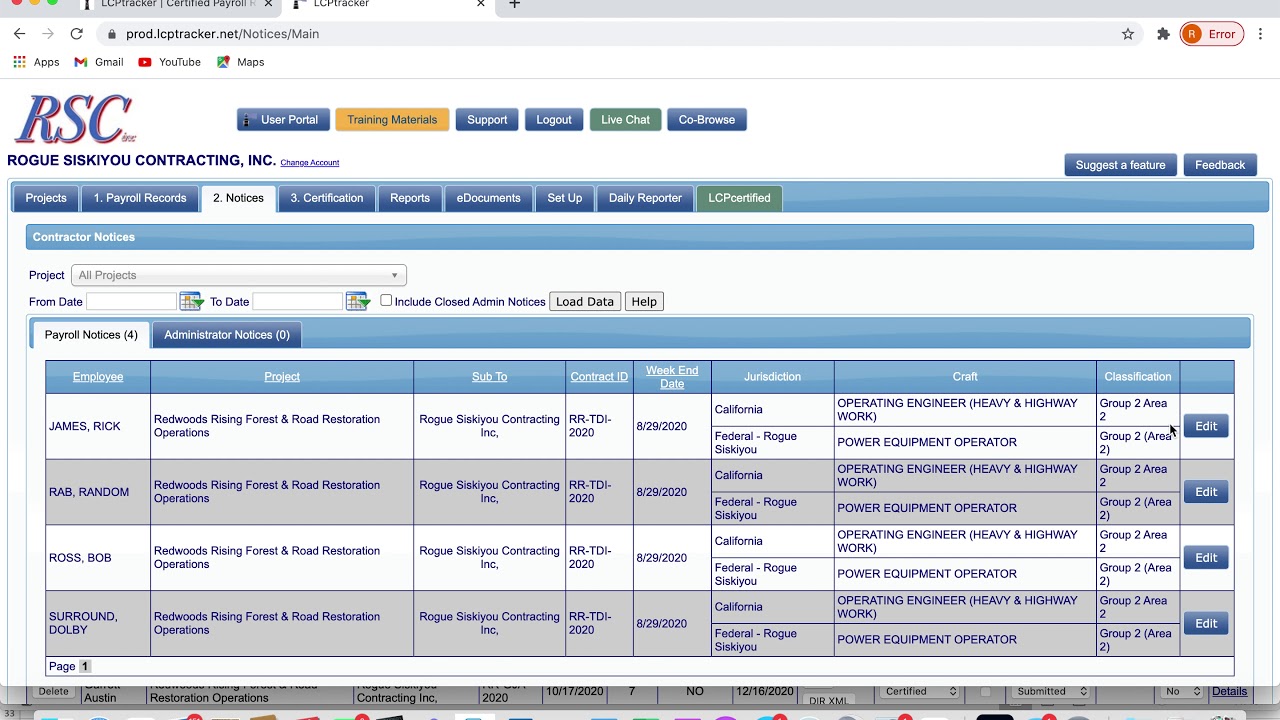This screenshot has width=1280, height=720.
Task: Click into the From Date input field
Action: coord(131,301)
